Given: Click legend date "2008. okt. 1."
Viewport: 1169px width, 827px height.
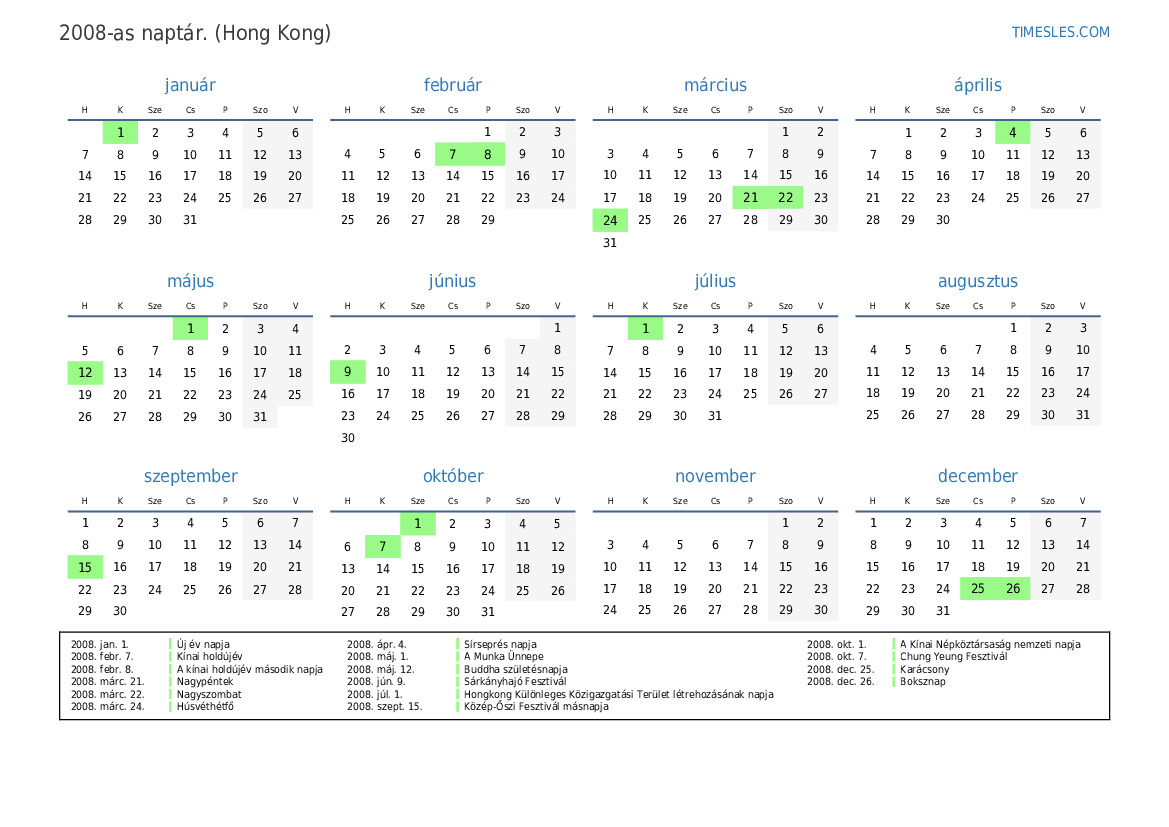Looking at the screenshot, I should [836, 644].
